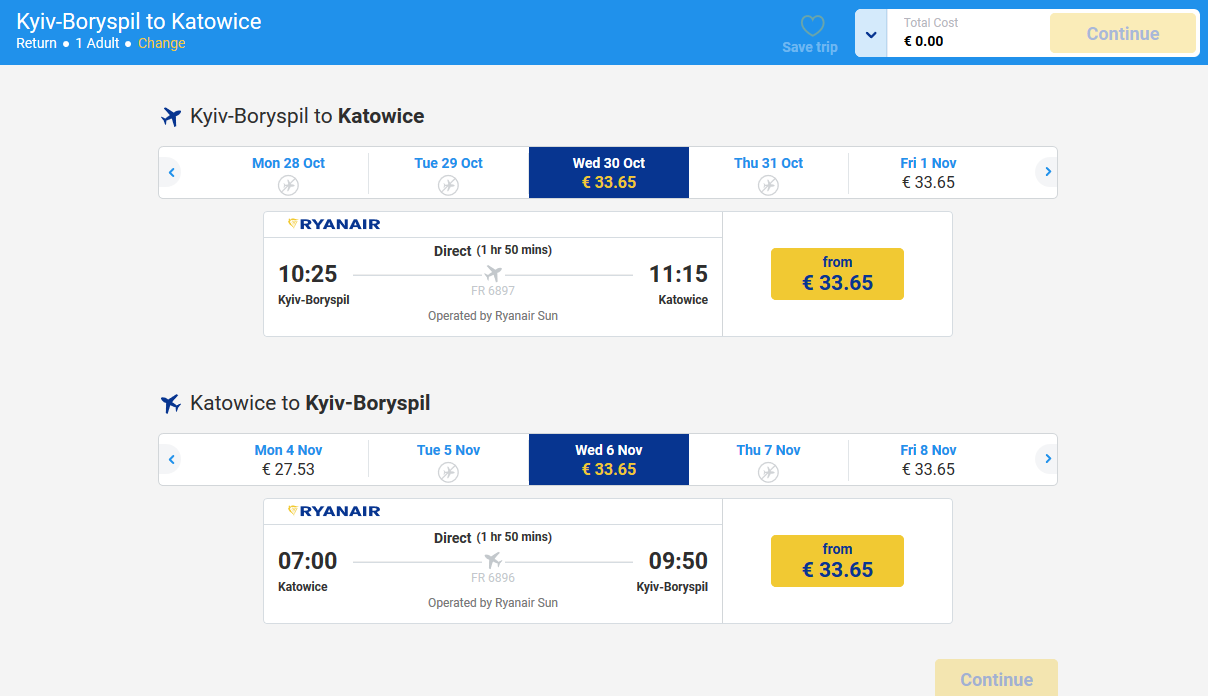The height and width of the screenshot is (696, 1208).
Task: Click Ryanair logo on outbound flight card
Action: pyautogui.click(x=334, y=224)
